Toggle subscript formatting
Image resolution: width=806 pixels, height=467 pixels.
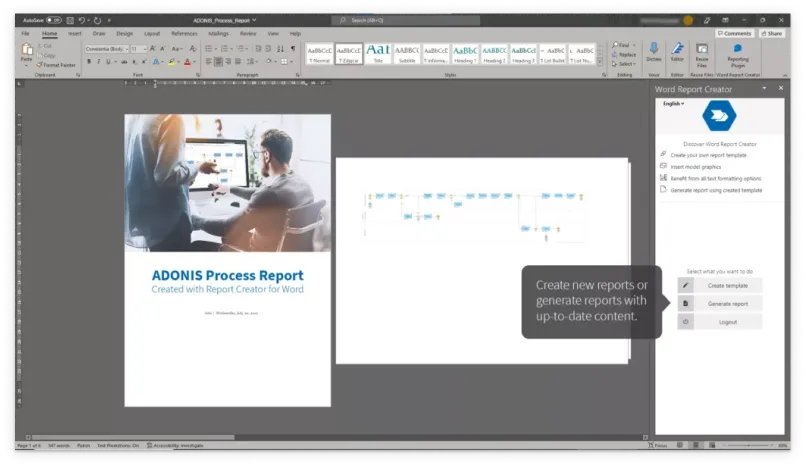(134, 62)
